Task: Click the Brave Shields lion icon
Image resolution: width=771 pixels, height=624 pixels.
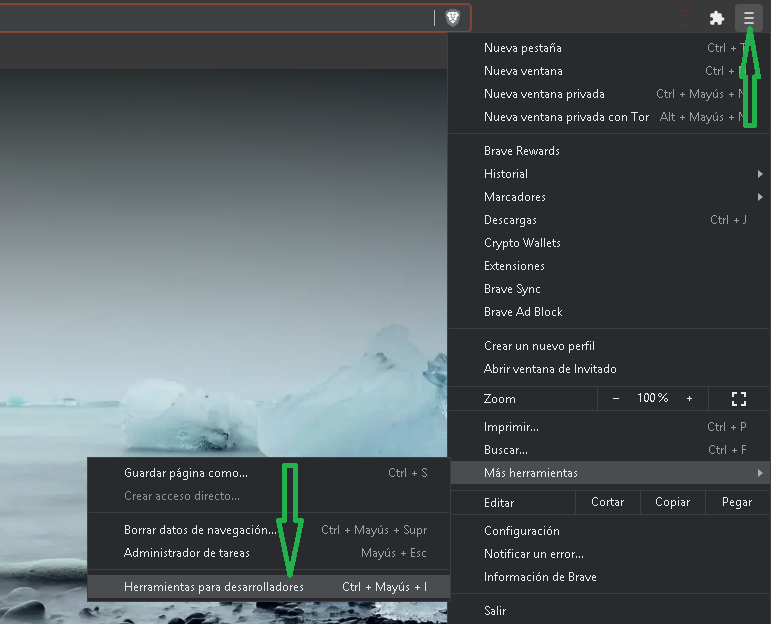Action: 452,18
